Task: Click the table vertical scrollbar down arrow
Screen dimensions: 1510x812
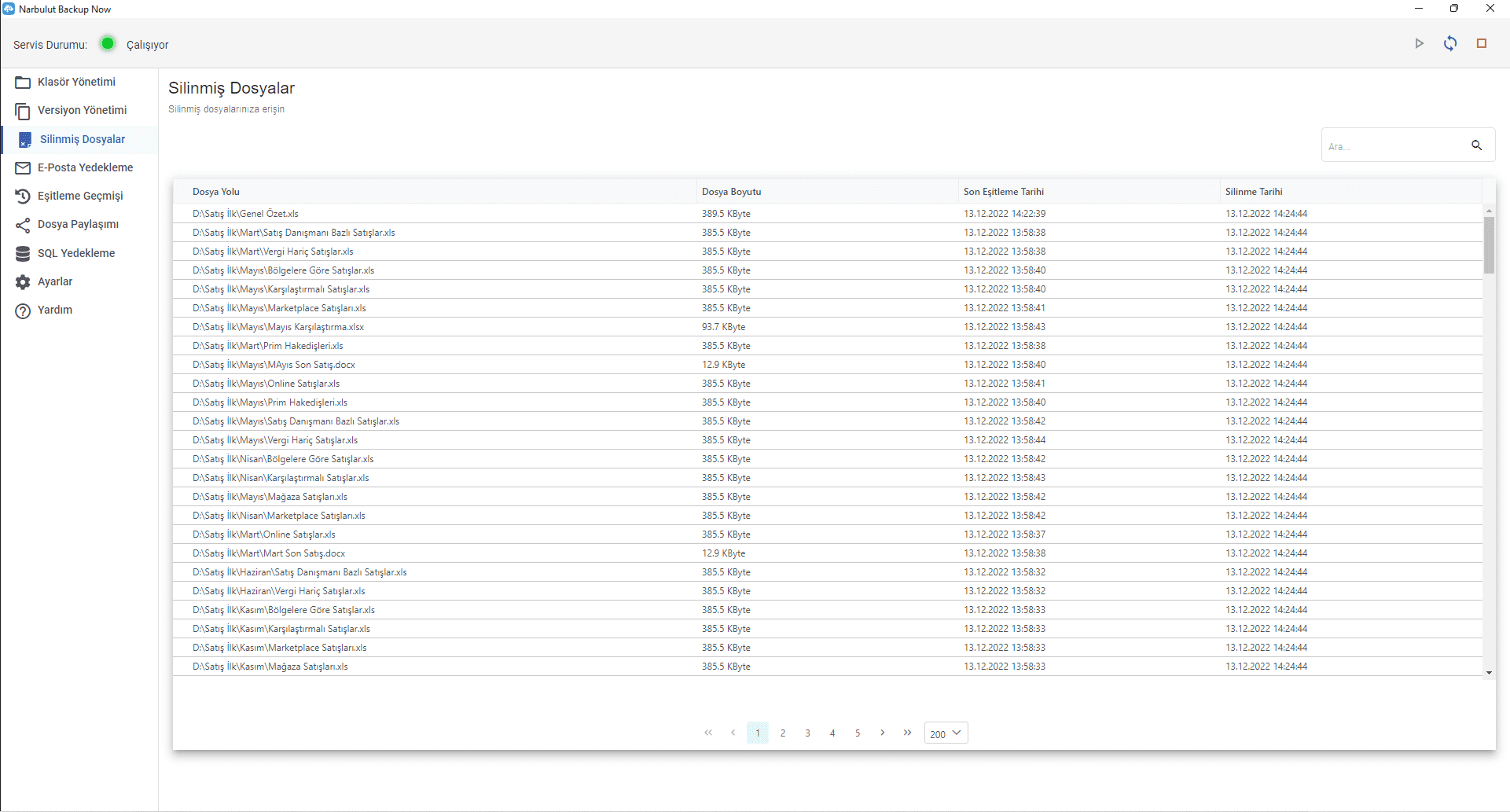Action: (x=1489, y=673)
